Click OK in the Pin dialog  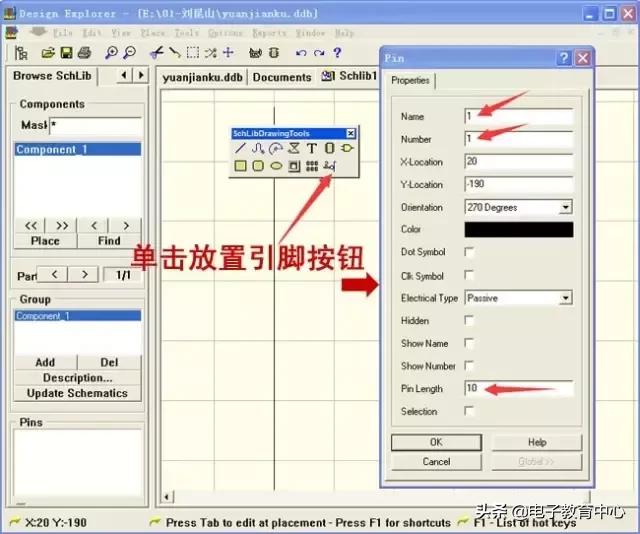436,442
